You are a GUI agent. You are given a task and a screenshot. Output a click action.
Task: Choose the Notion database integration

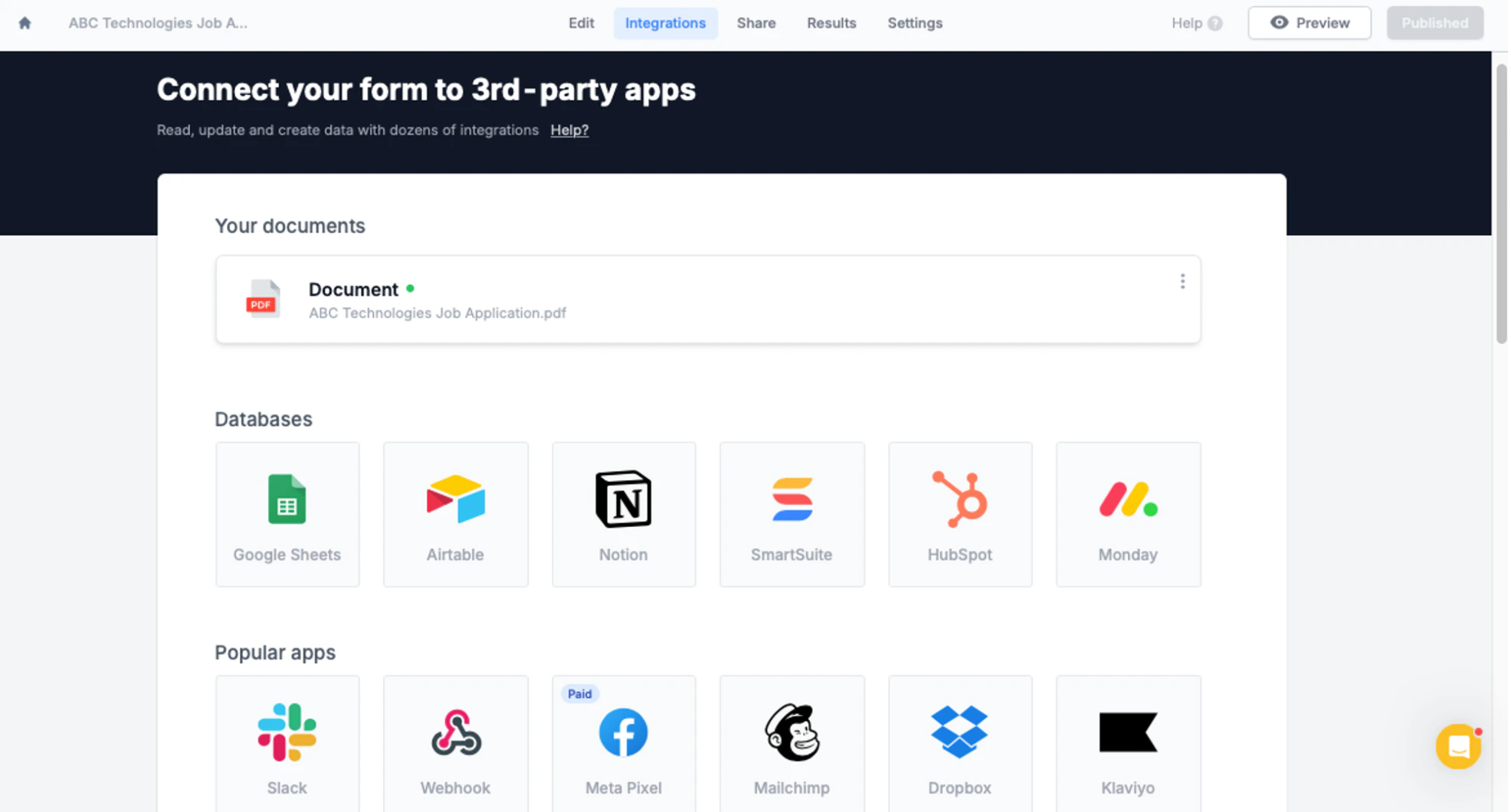[624, 514]
